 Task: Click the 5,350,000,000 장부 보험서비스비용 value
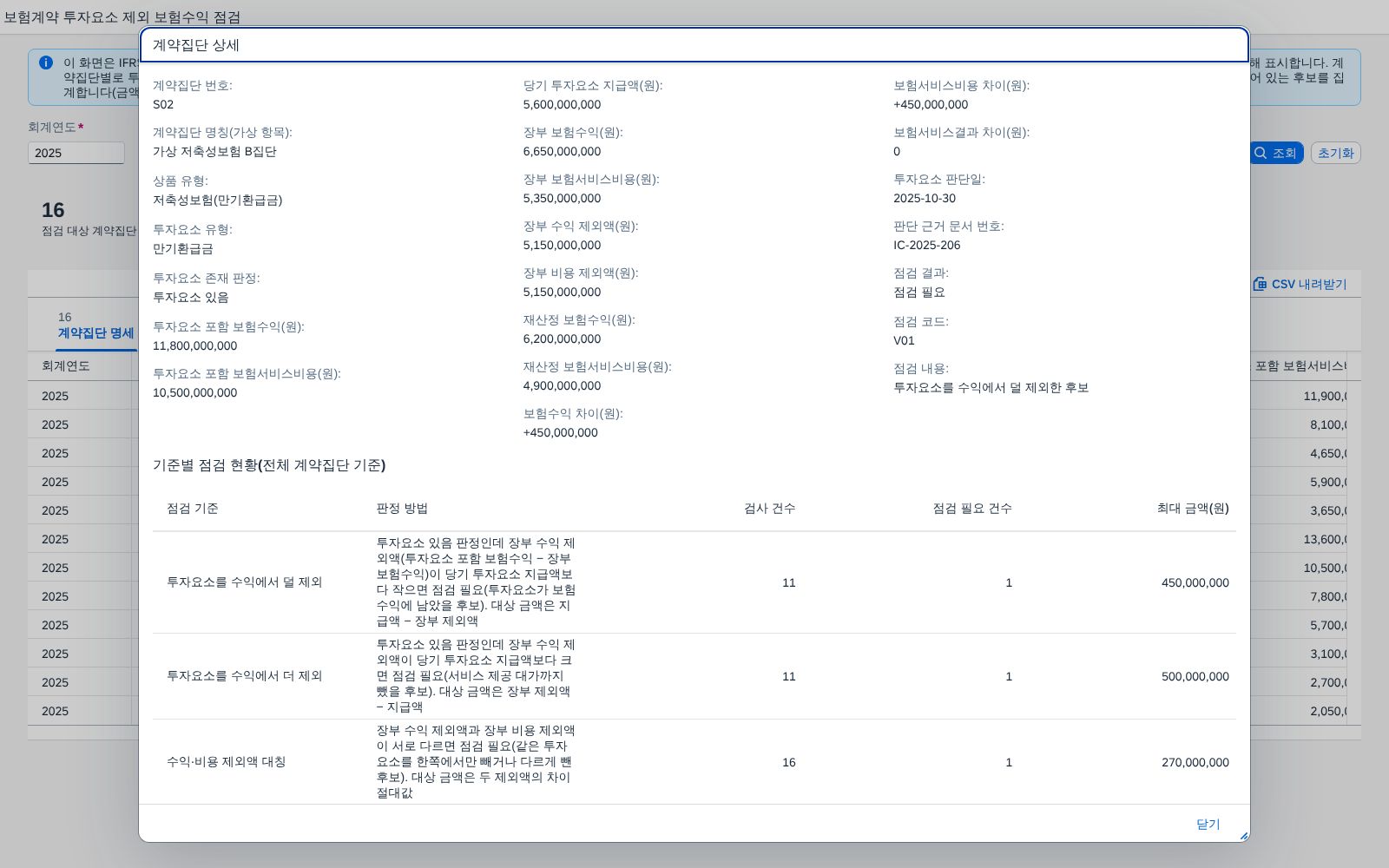(562, 199)
